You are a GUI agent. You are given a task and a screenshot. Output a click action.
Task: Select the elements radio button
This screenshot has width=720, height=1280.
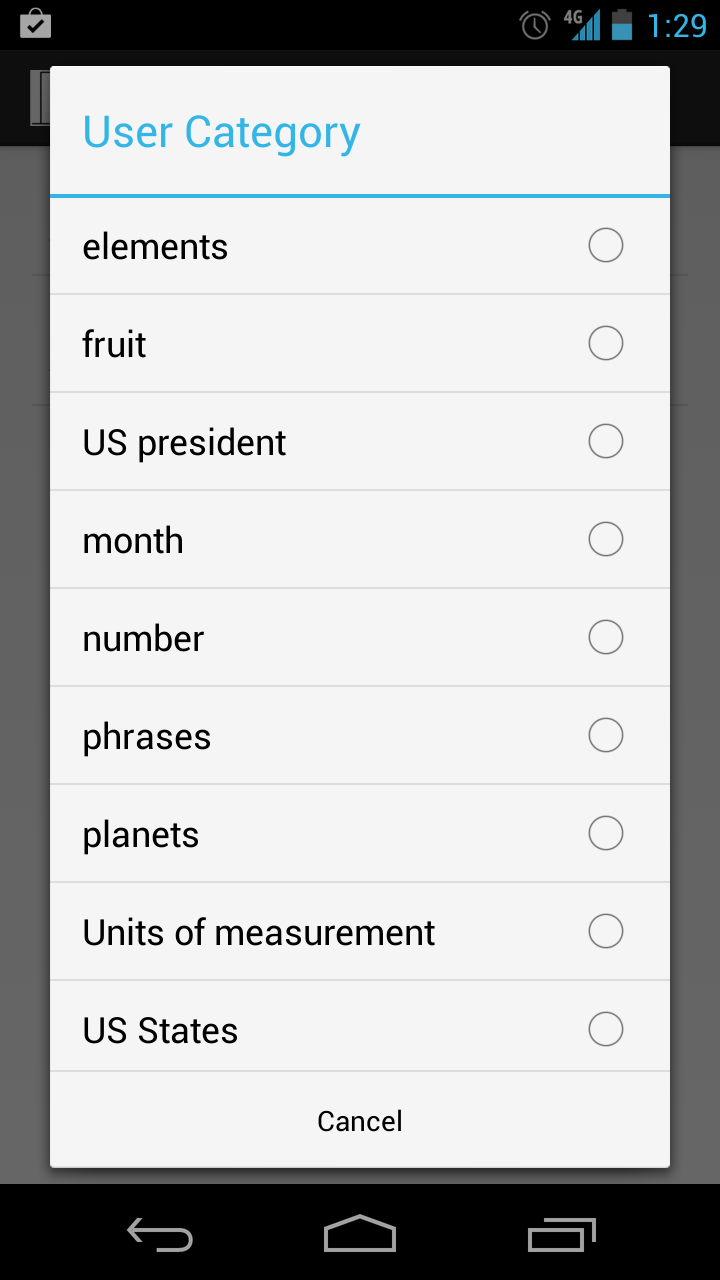605,245
